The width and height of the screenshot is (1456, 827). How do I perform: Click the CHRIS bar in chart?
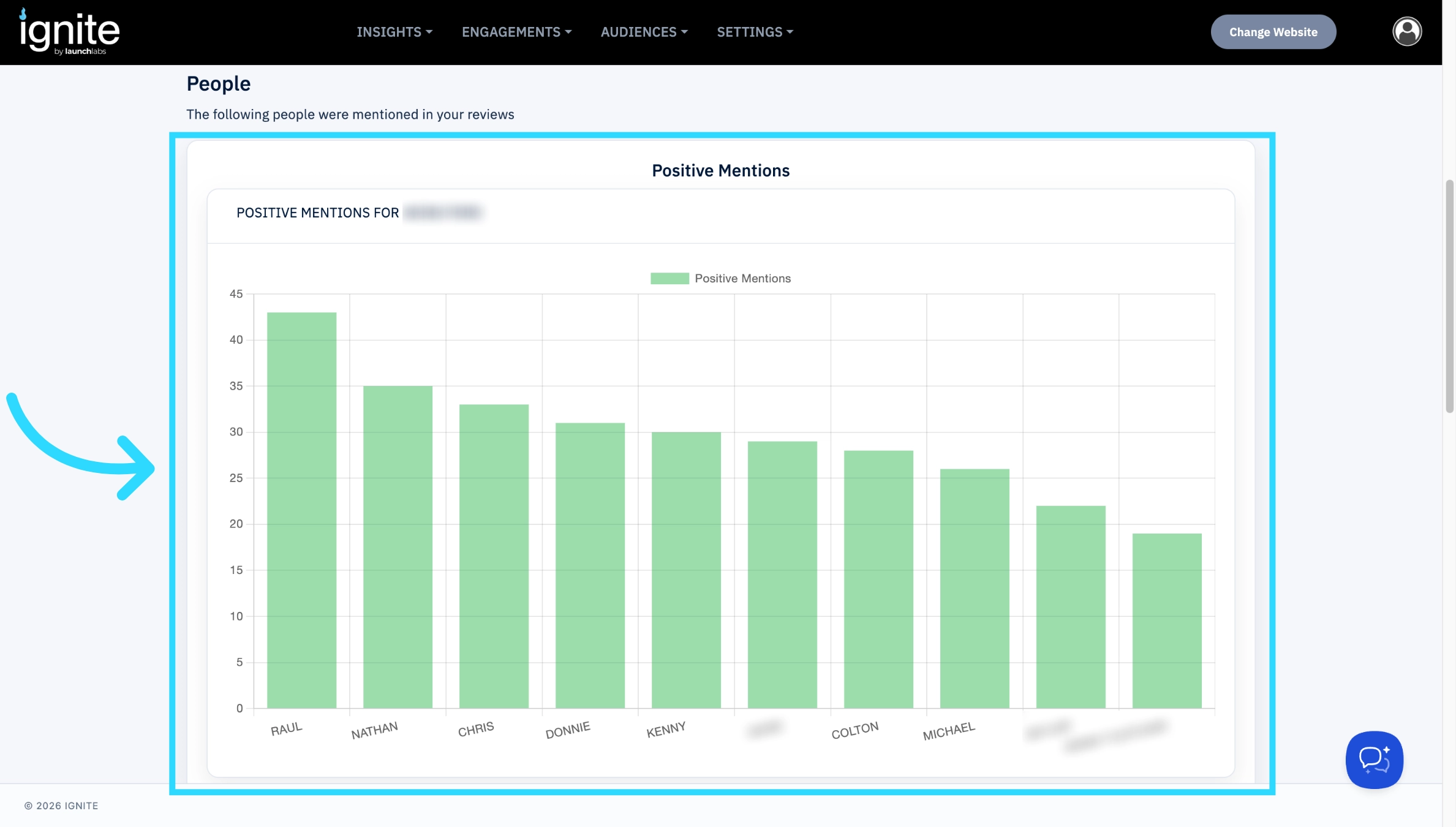pos(494,556)
